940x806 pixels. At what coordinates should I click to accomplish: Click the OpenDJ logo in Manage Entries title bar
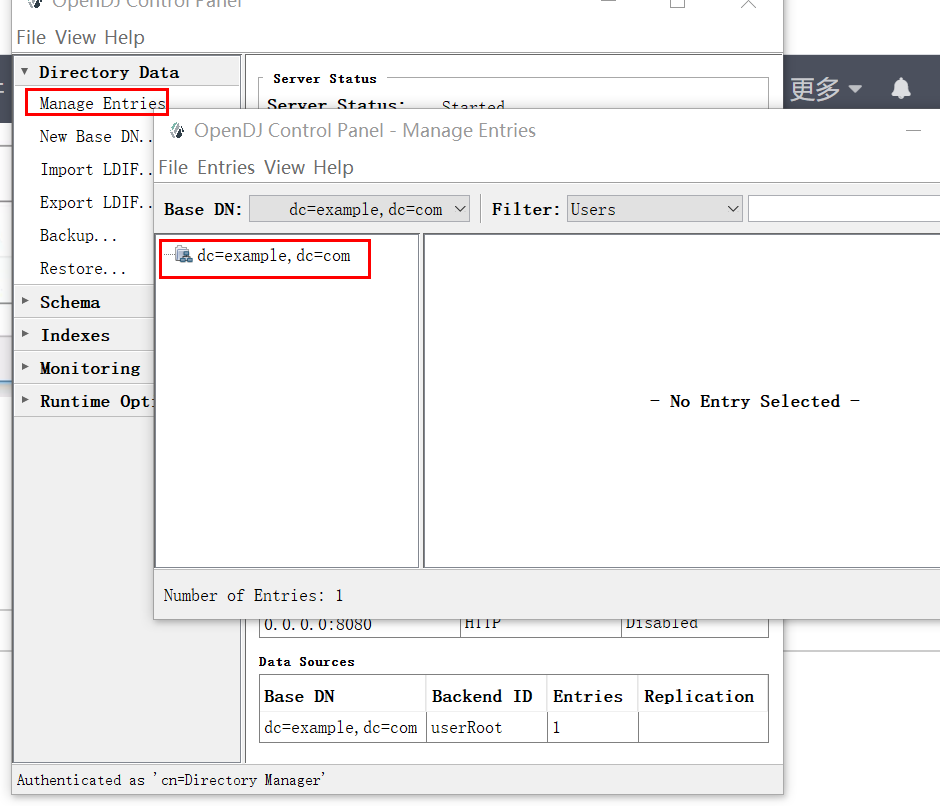[177, 130]
